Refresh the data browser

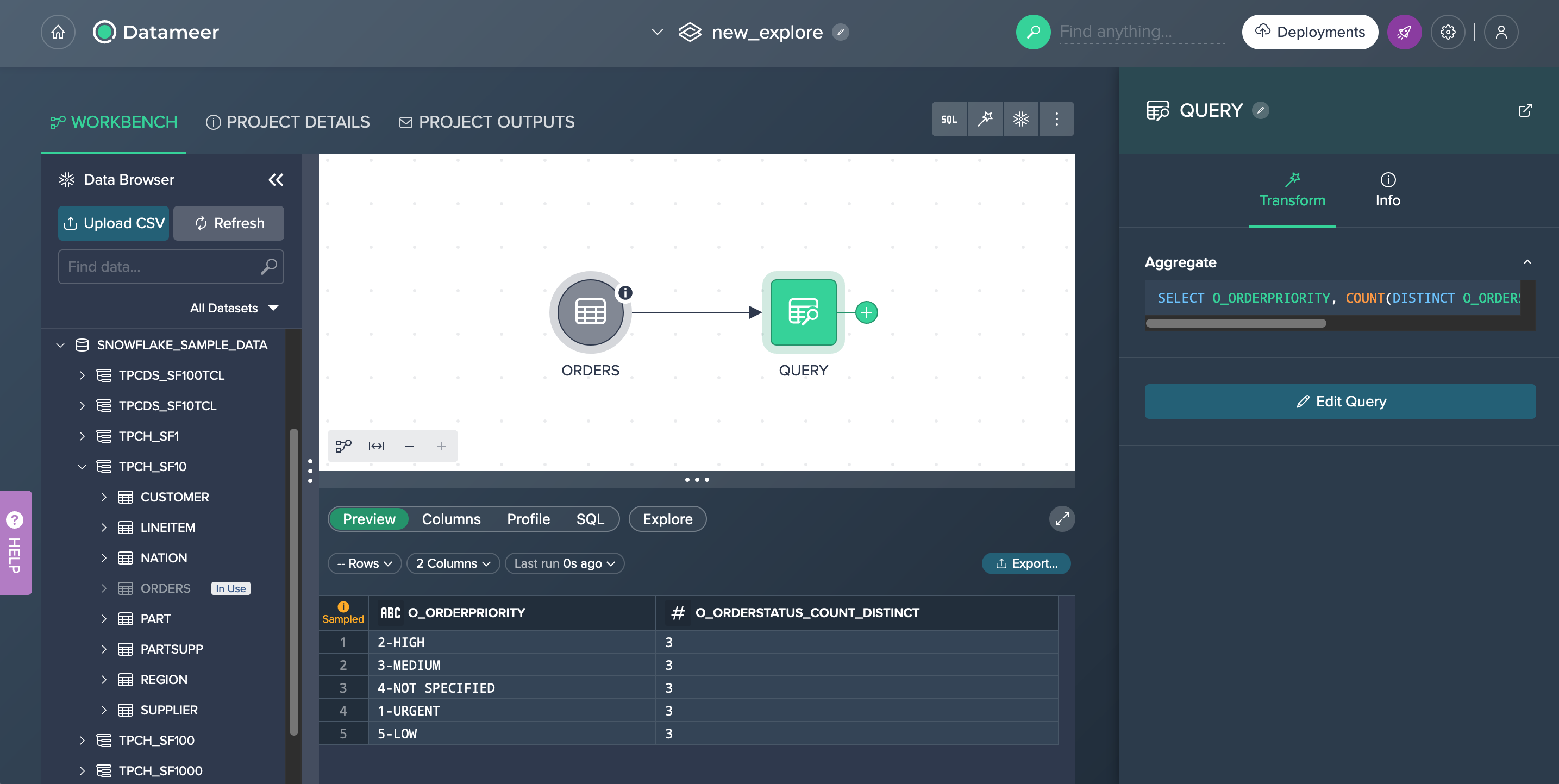pyautogui.click(x=228, y=223)
